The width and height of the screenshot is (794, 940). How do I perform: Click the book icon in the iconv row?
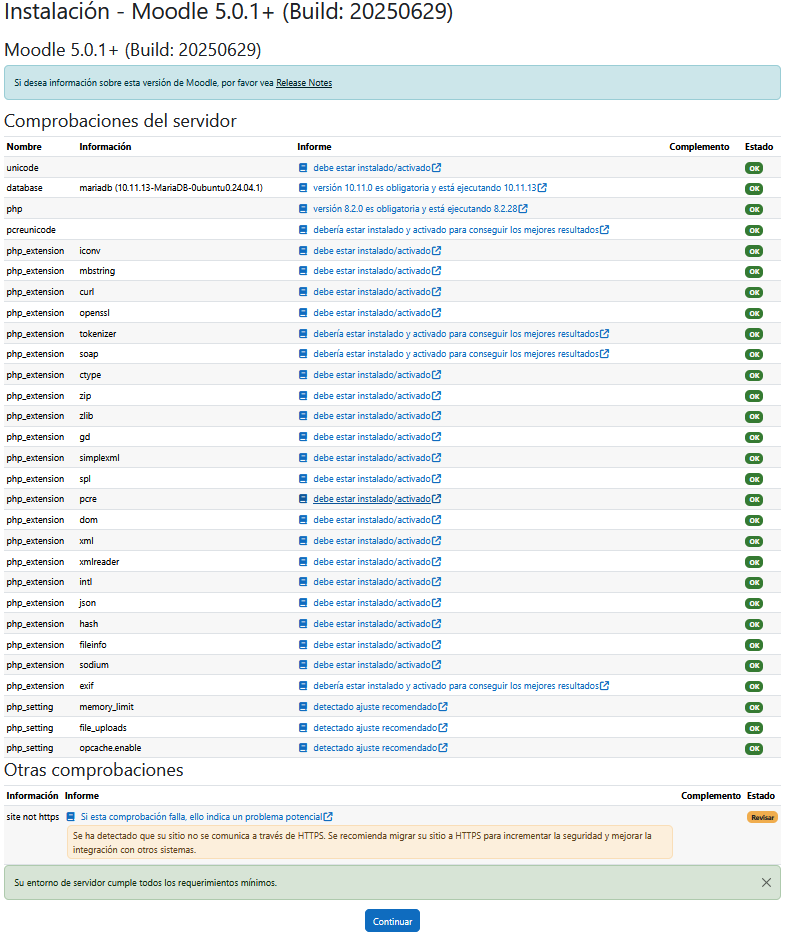pos(303,251)
